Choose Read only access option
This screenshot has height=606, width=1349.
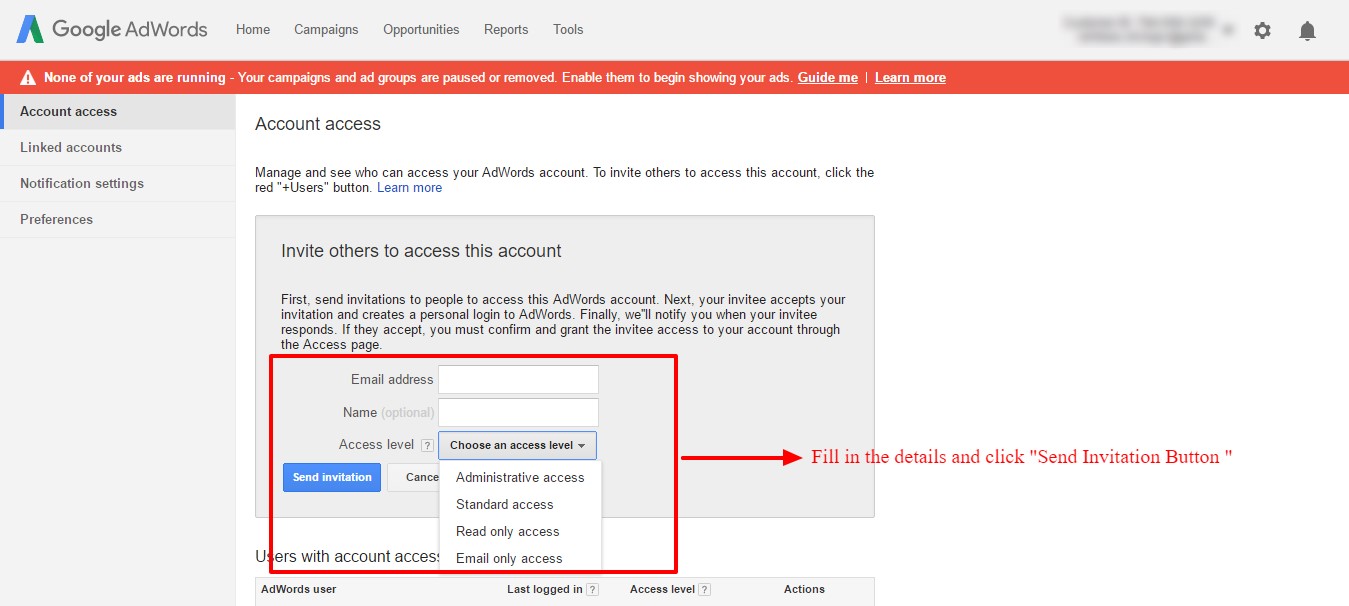pos(520,531)
